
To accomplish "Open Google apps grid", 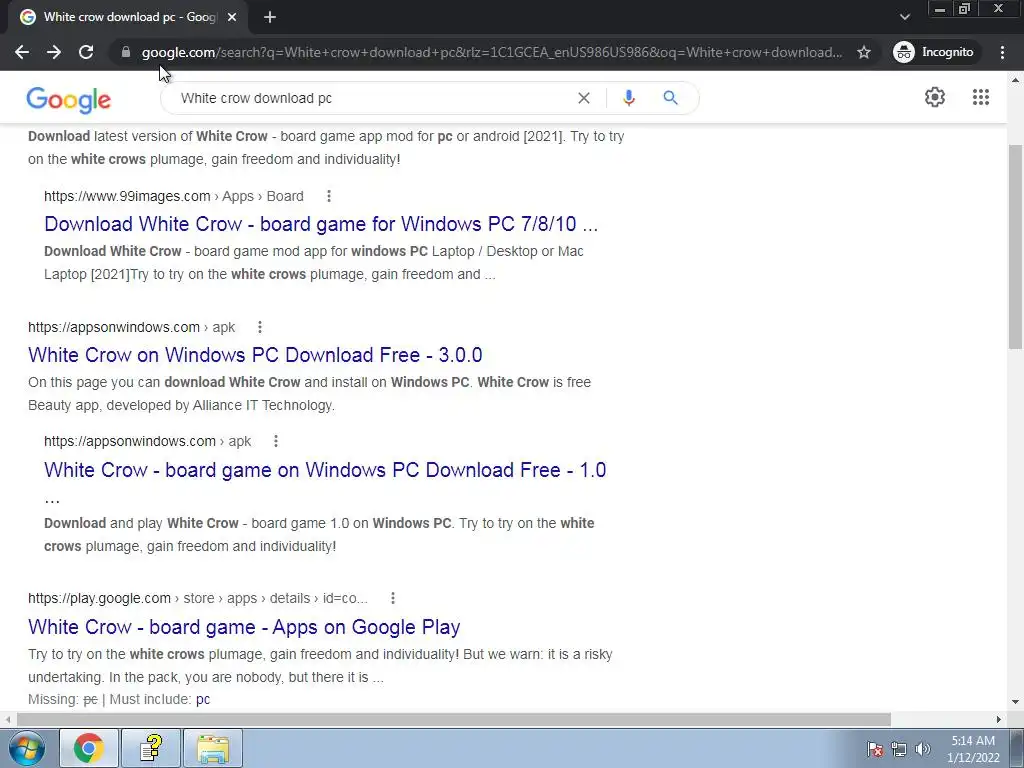I will point(980,97).
